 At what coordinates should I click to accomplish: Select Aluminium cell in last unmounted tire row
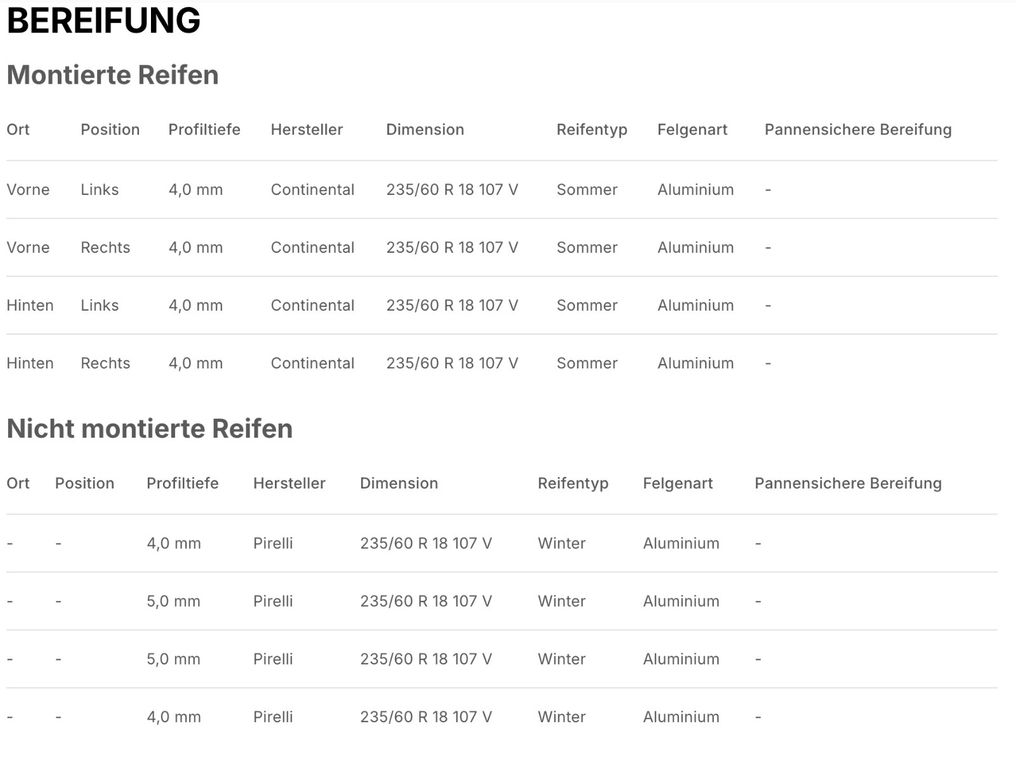(681, 718)
